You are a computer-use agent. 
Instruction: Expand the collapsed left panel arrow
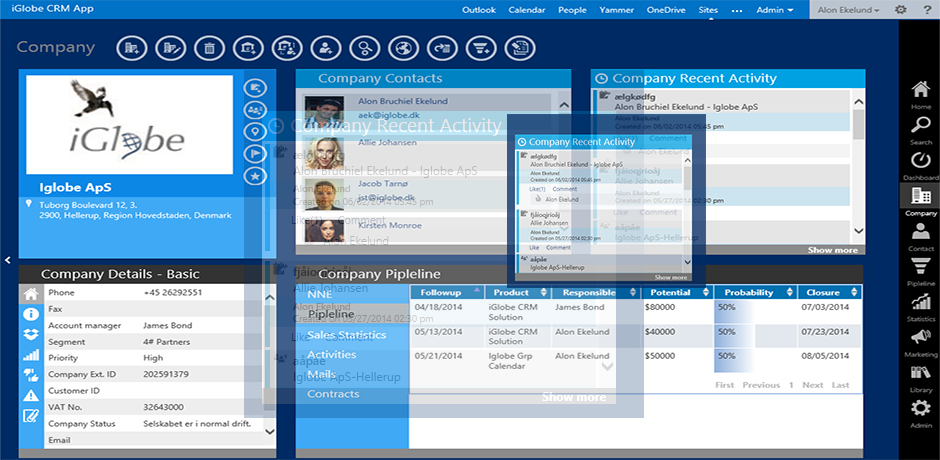(x=7, y=260)
